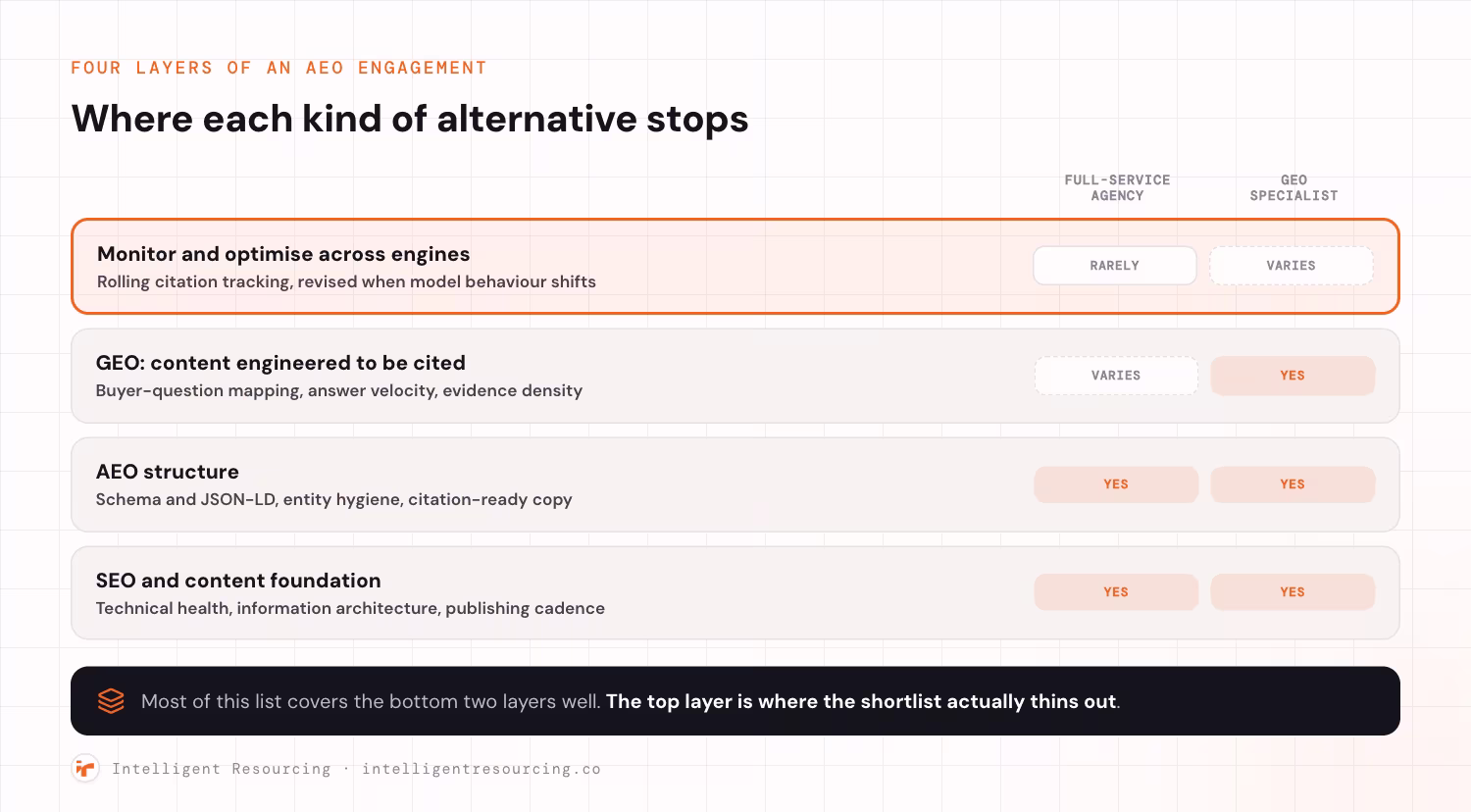Click the stacked layers icon in dark banner
Screen dimensions: 1471x812
pos(111,701)
